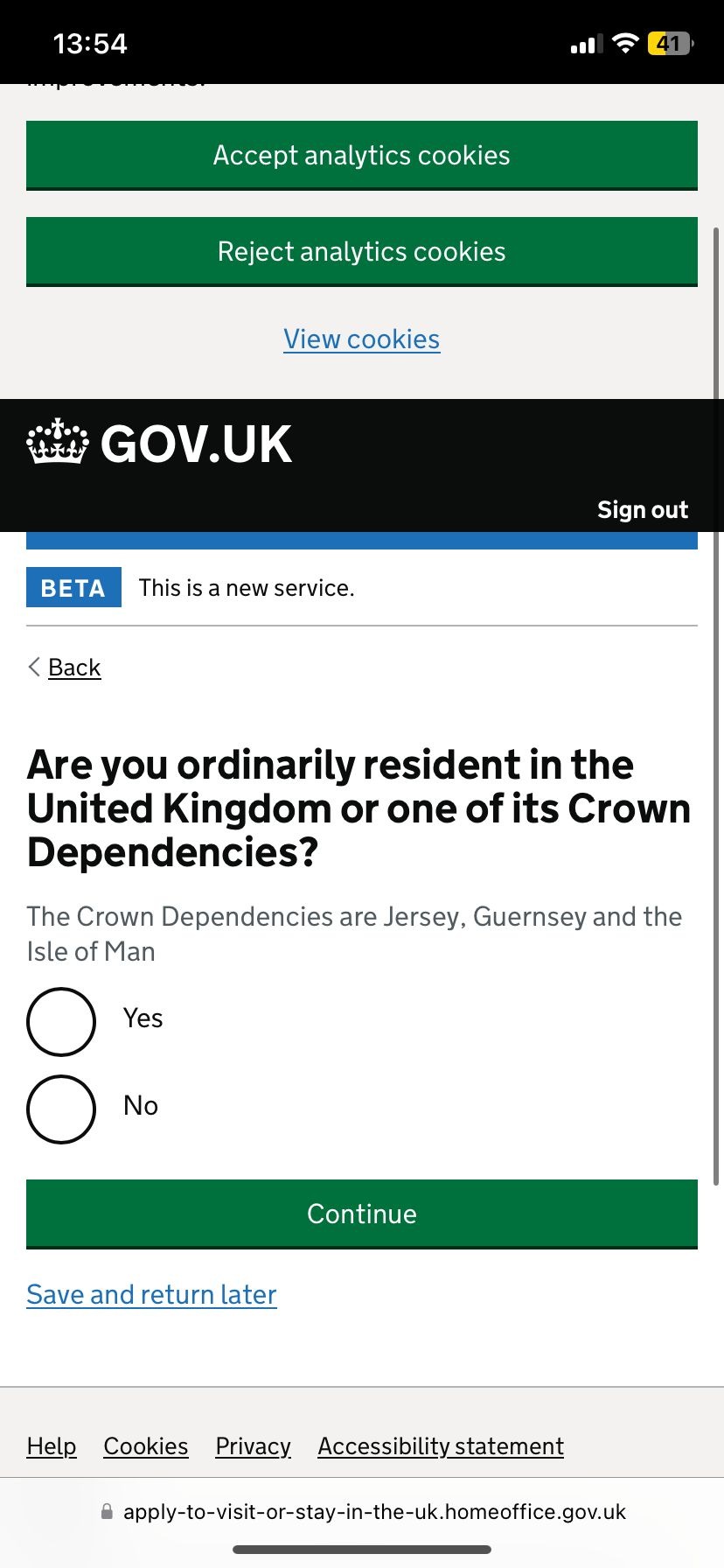
Task: Tap the Back chevron arrow icon
Action: click(34, 667)
